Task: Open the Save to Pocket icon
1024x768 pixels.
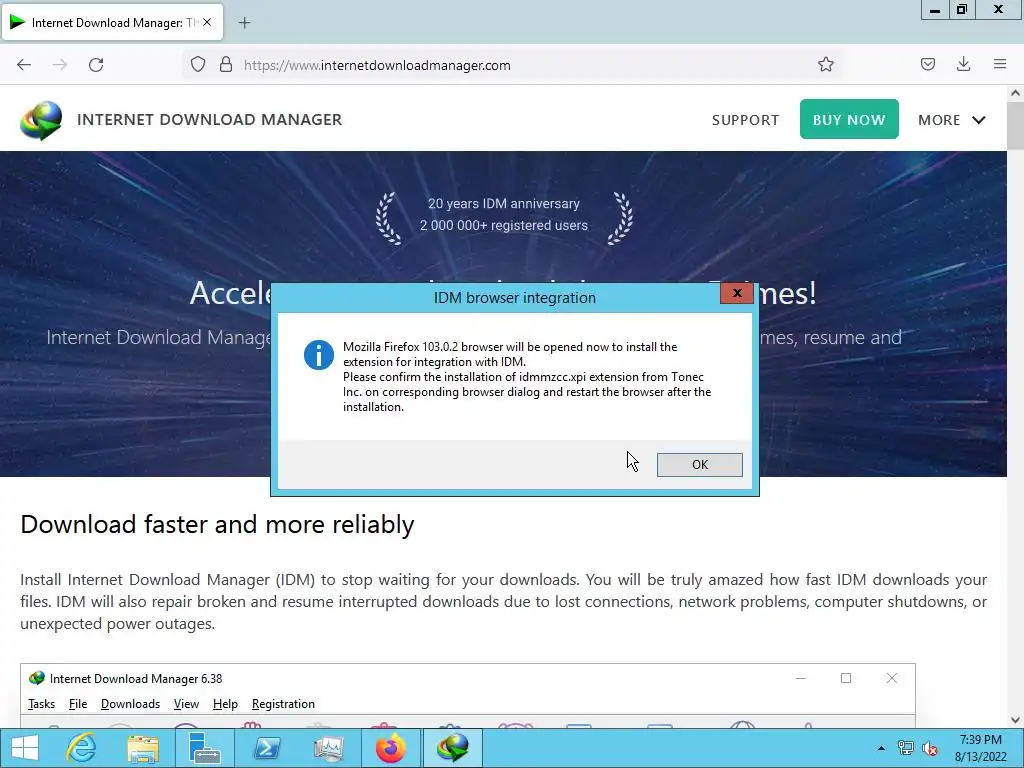Action: pos(928,65)
